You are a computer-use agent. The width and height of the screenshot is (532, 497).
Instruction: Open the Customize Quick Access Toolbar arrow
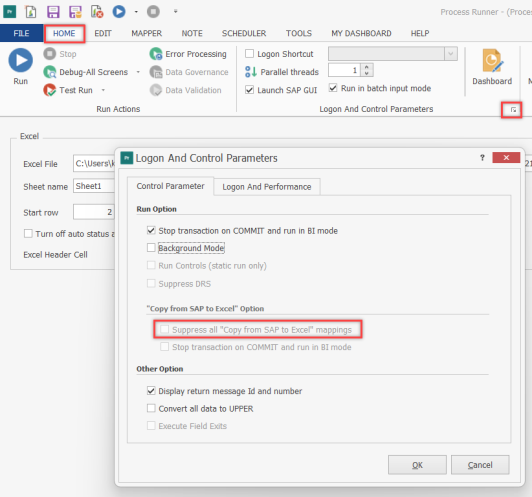click(x=175, y=12)
